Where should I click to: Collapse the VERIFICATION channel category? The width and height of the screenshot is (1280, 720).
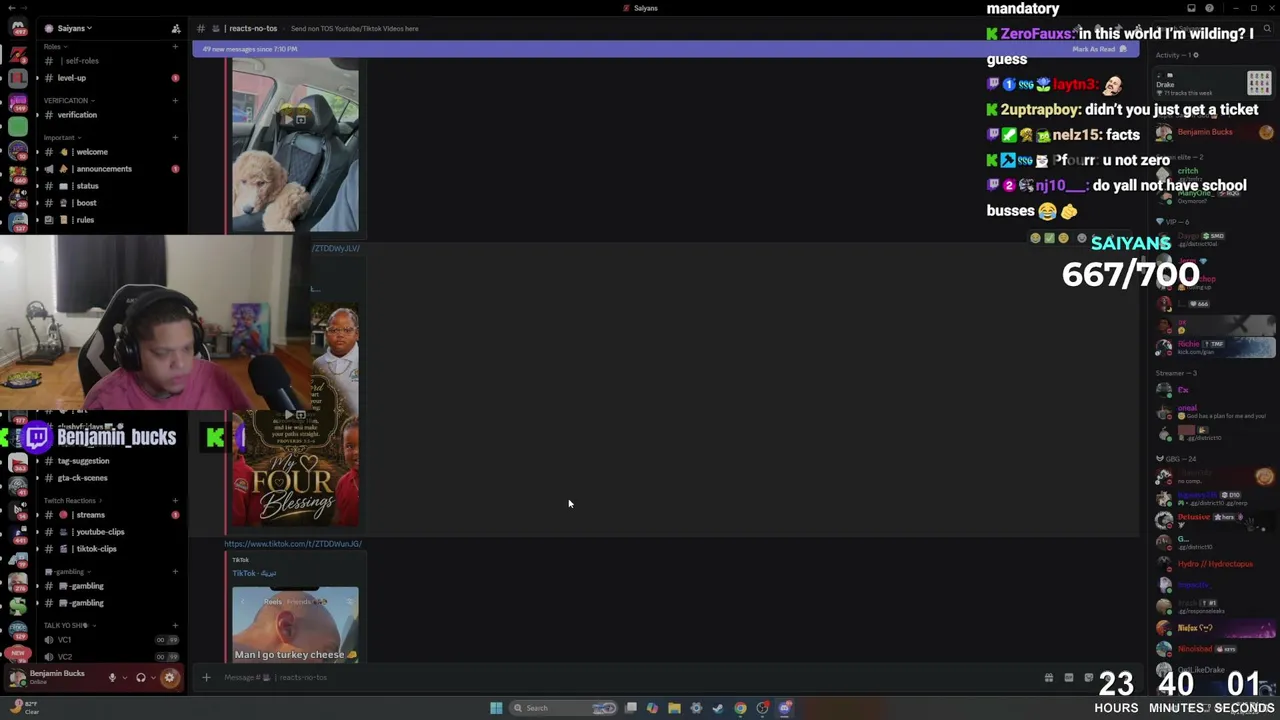[69, 100]
